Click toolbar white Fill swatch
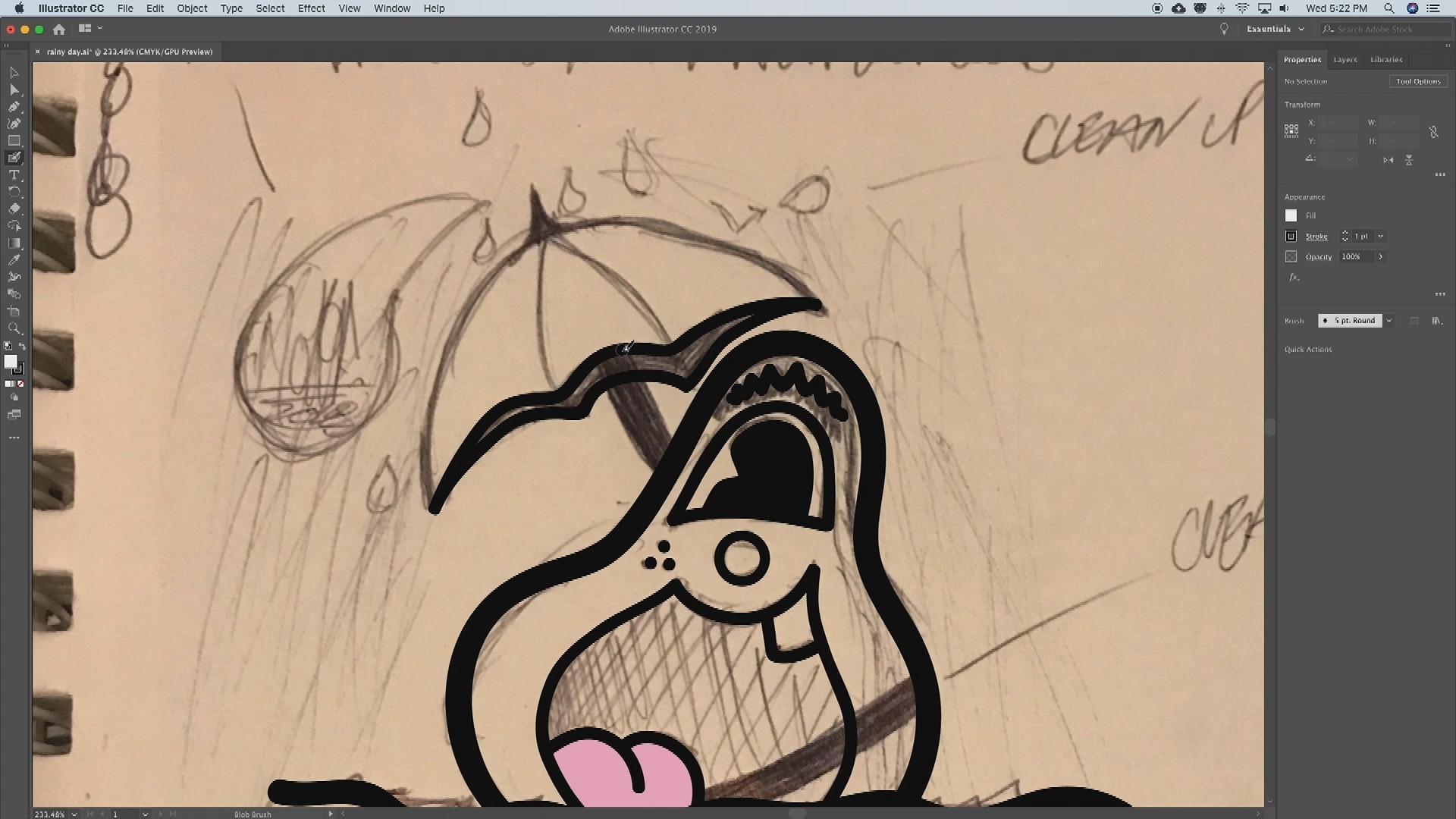Image resolution: width=1456 pixels, height=819 pixels. [11, 362]
